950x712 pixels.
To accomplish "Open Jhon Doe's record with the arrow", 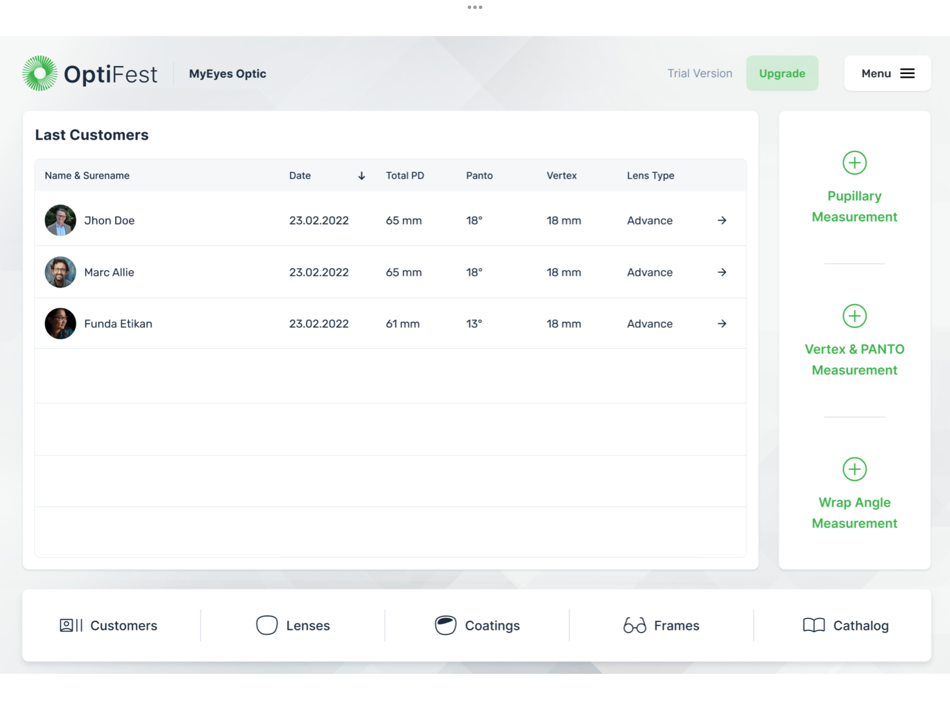I will click(722, 221).
